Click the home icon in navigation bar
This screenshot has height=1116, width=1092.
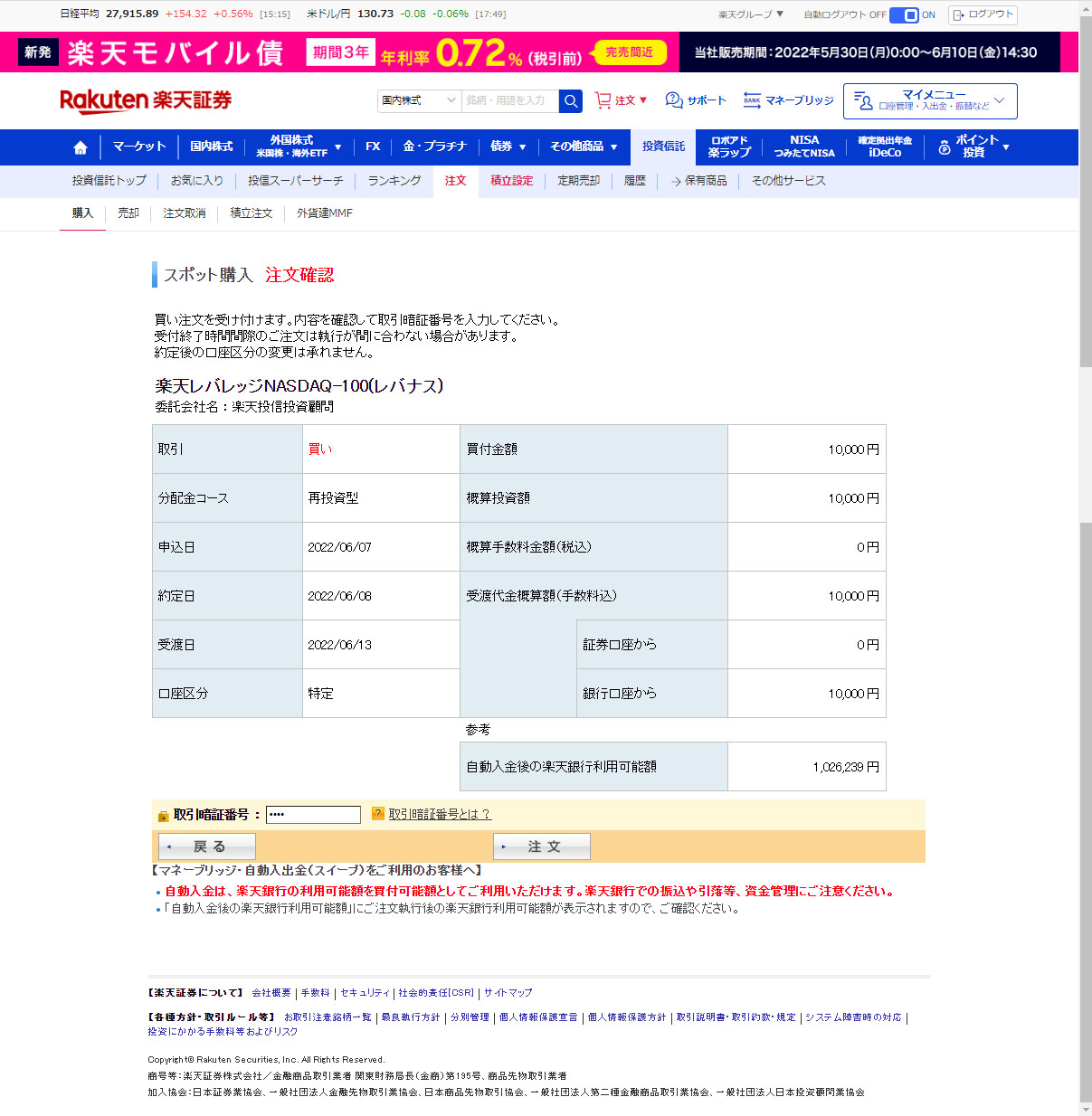click(81, 147)
